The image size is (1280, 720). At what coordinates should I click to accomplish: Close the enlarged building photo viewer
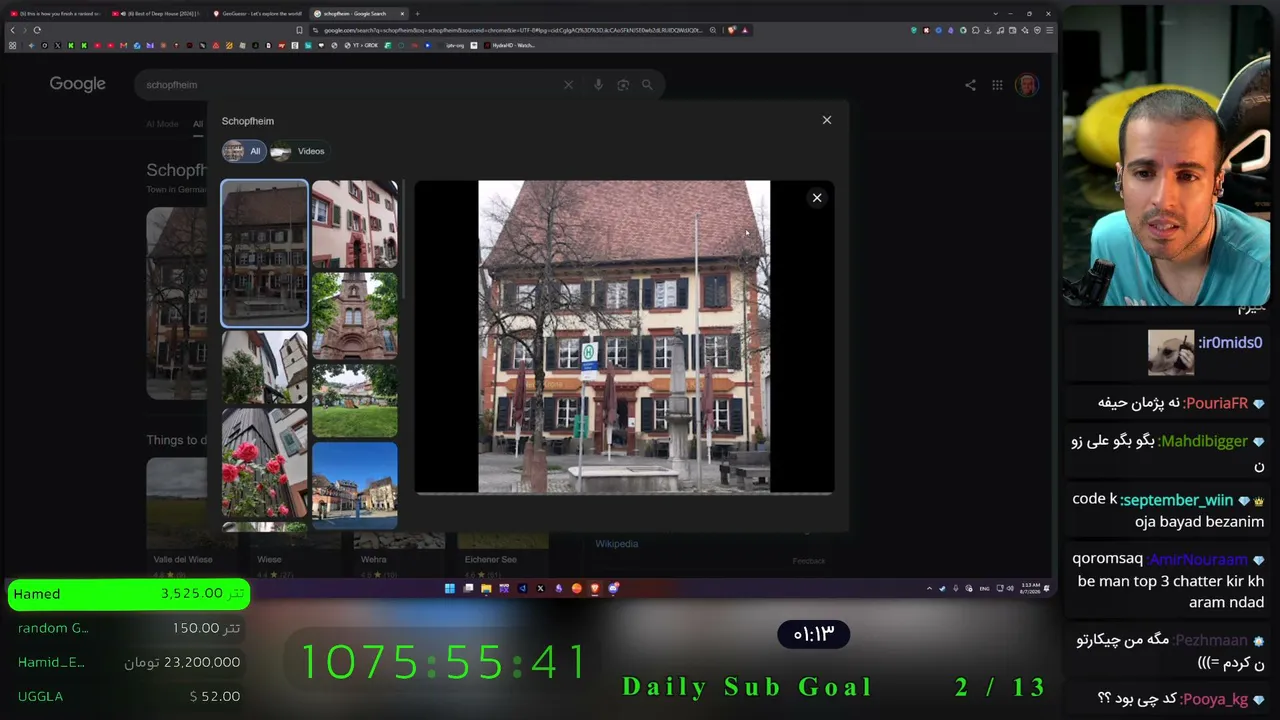pos(817,198)
